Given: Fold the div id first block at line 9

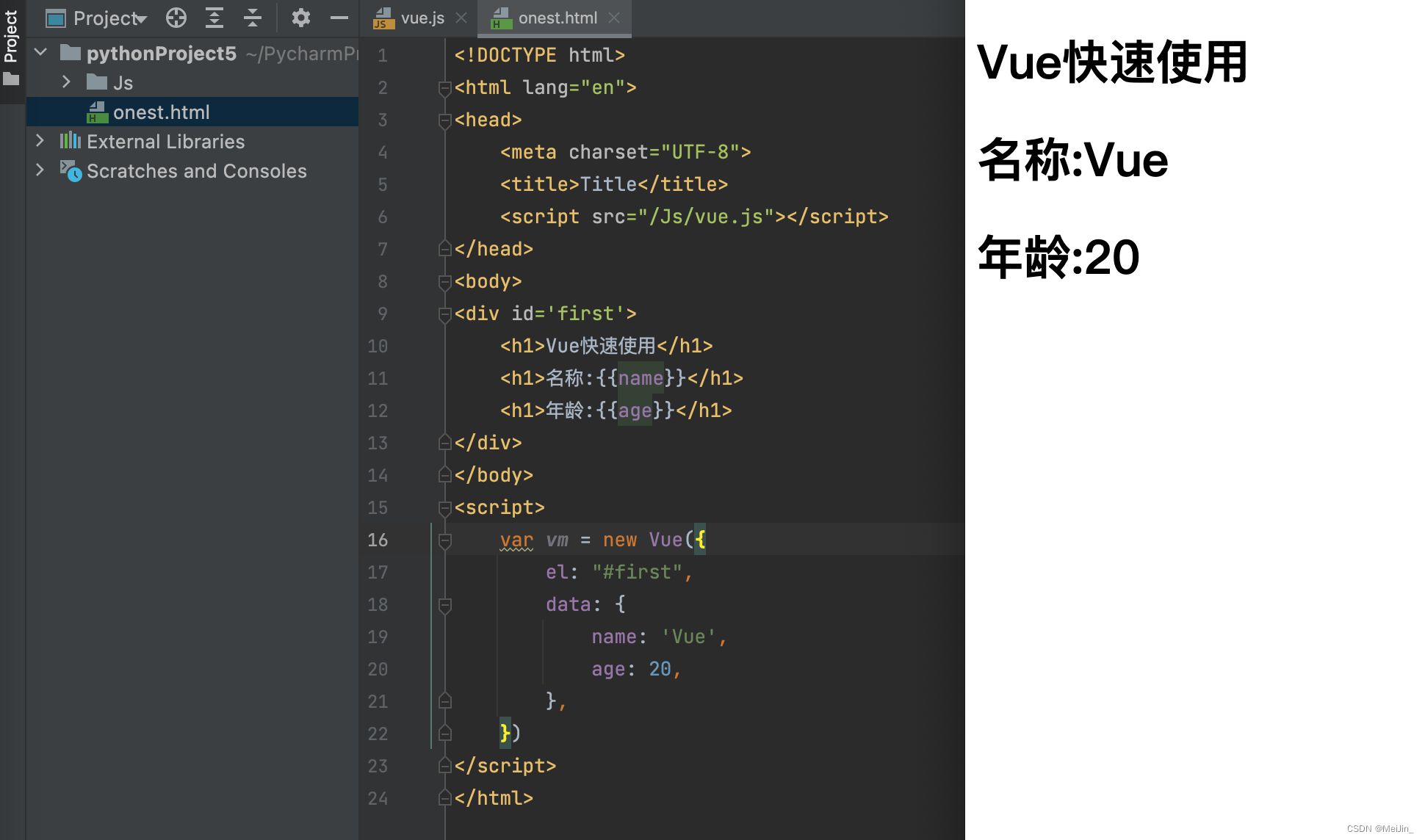Looking at the screenshot, I should click(444, 314).
